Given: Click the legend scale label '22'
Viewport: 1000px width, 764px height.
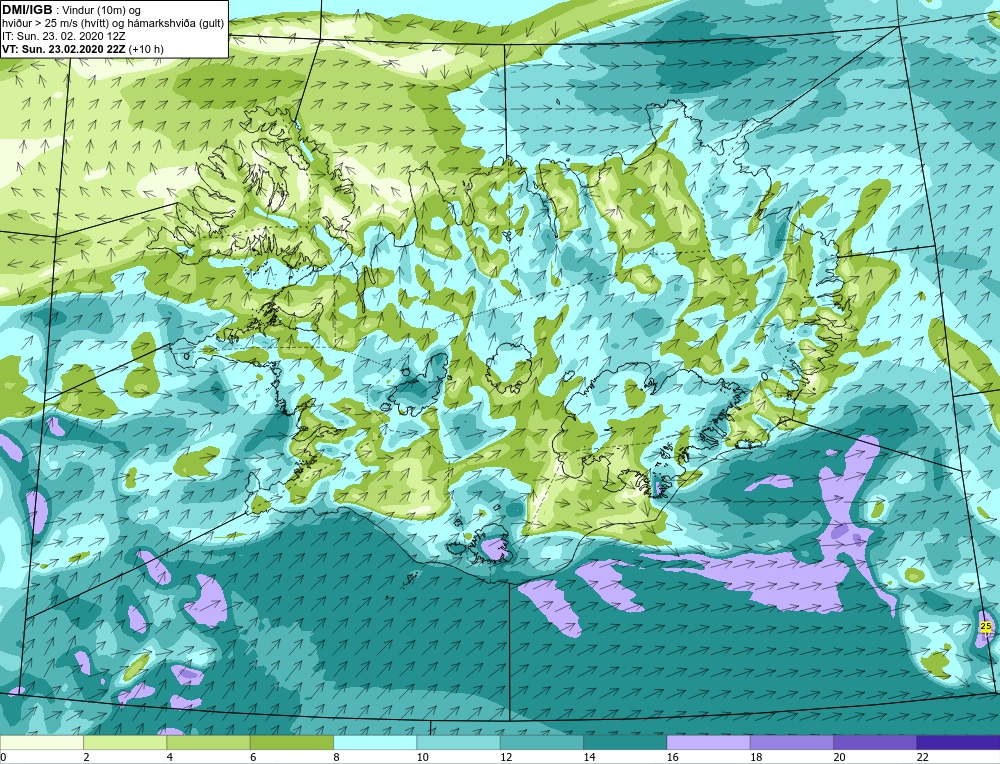Looking at the screenshot, I should click(922, 757).
